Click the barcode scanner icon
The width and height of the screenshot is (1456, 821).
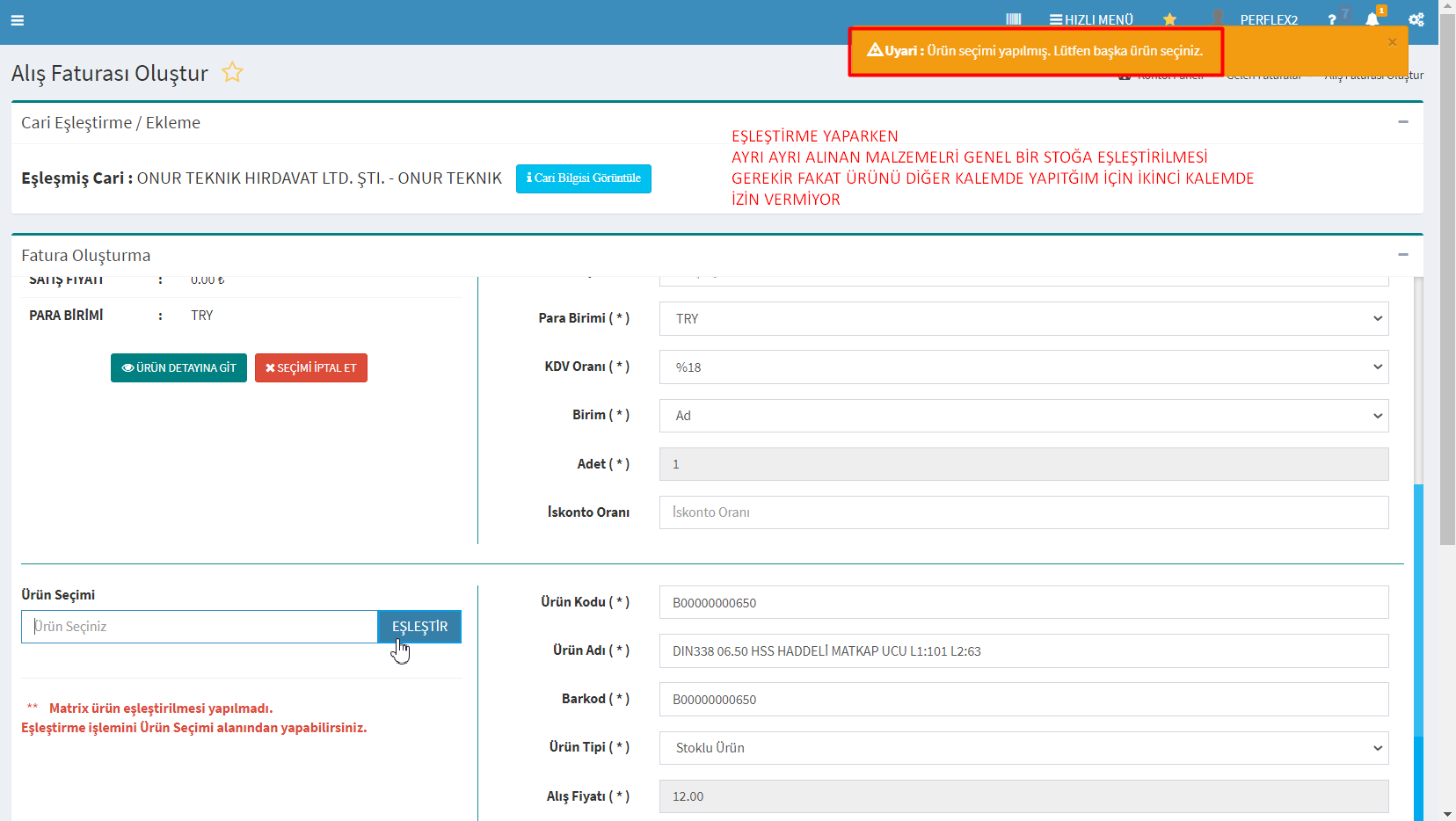point(1013,19)
